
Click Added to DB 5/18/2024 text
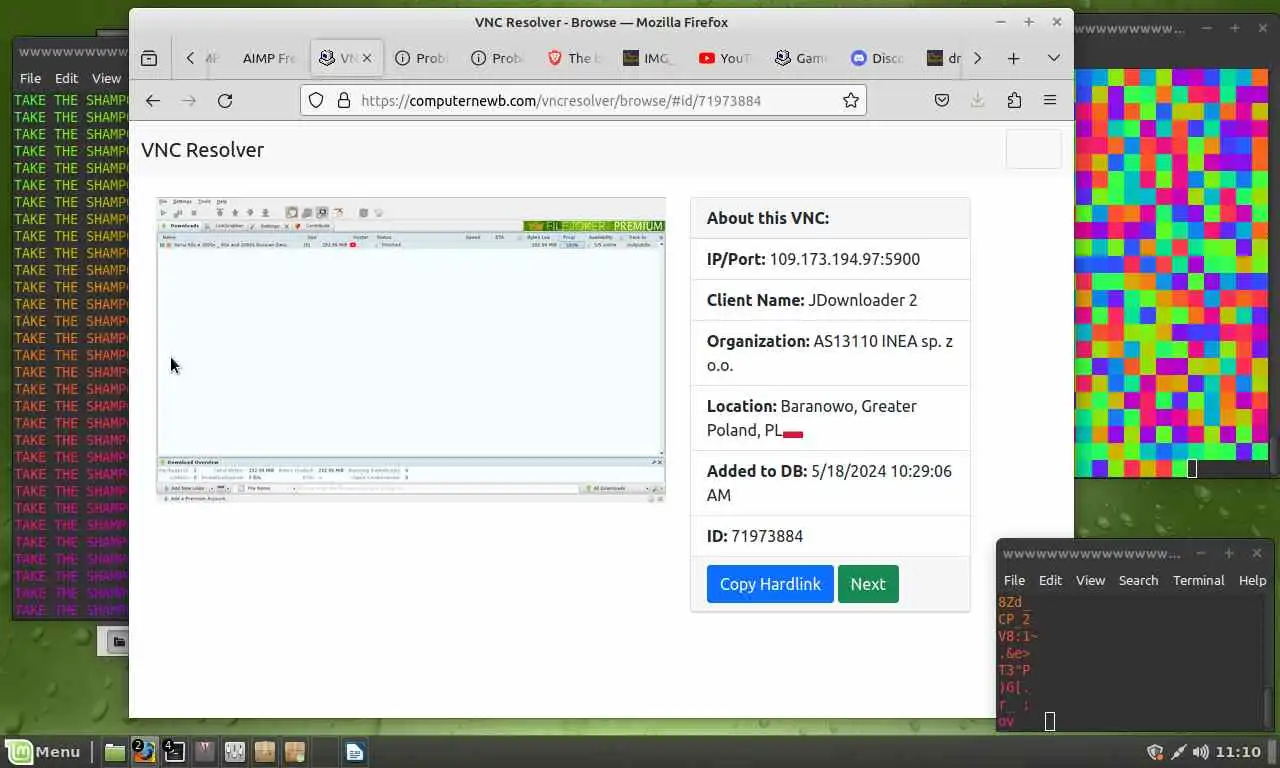tap(829, 483)
